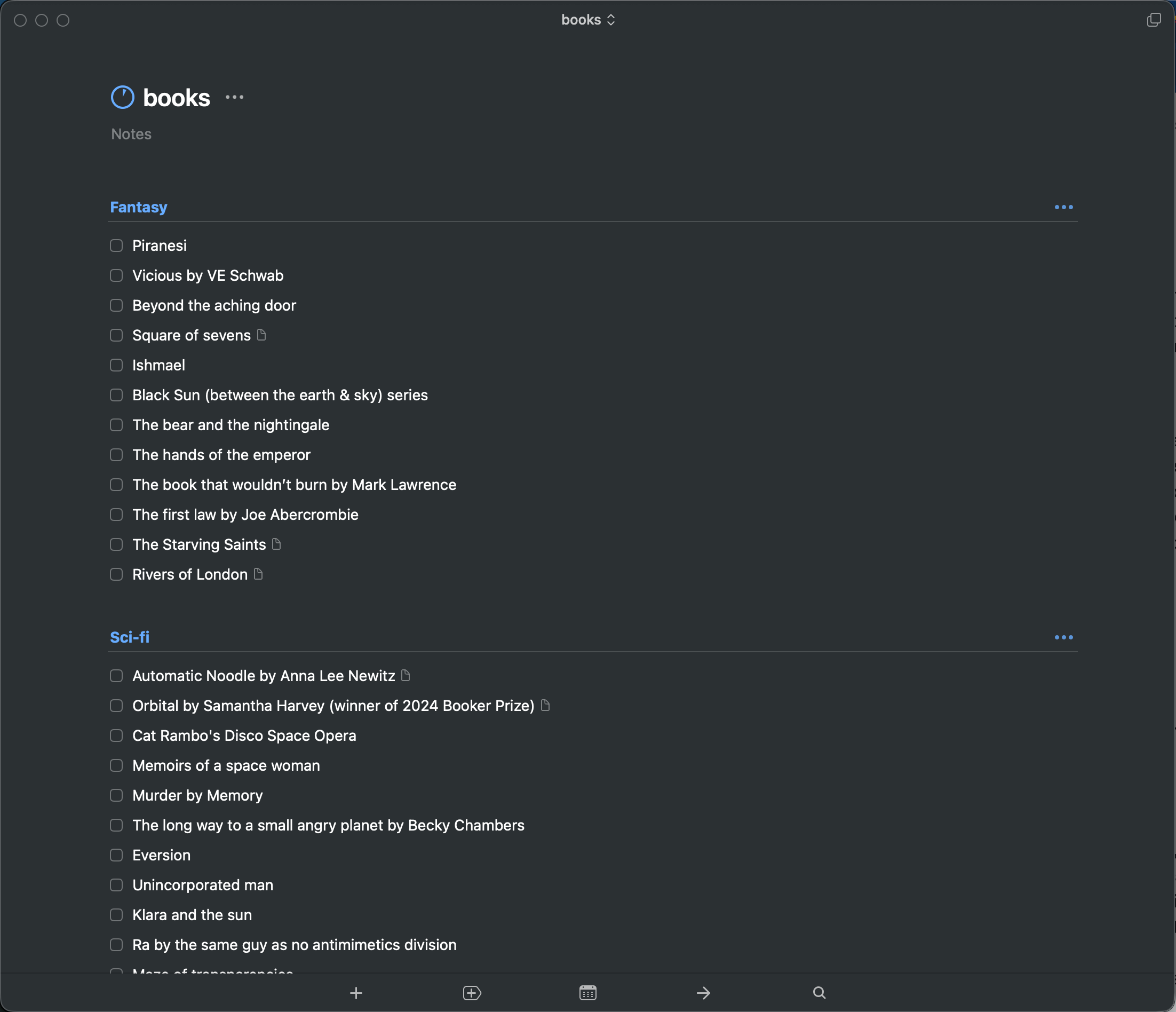Open the books title switcher in title bar
Image resolution: width=1176 pixels, height=1012 pixels.
pyautogui.click(x=587, y=20)
